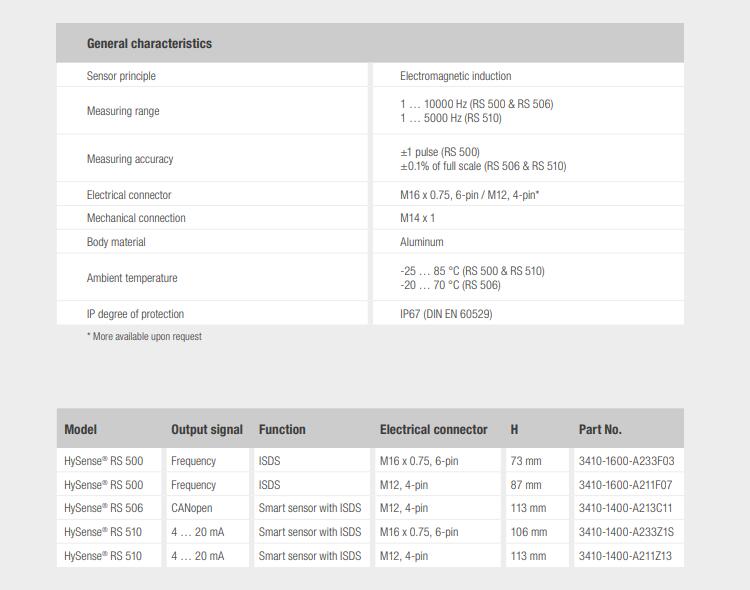Screen dimensions: 750x590
Task: Select part number 3410-1600-A233F03
Action: pos(626,461)
